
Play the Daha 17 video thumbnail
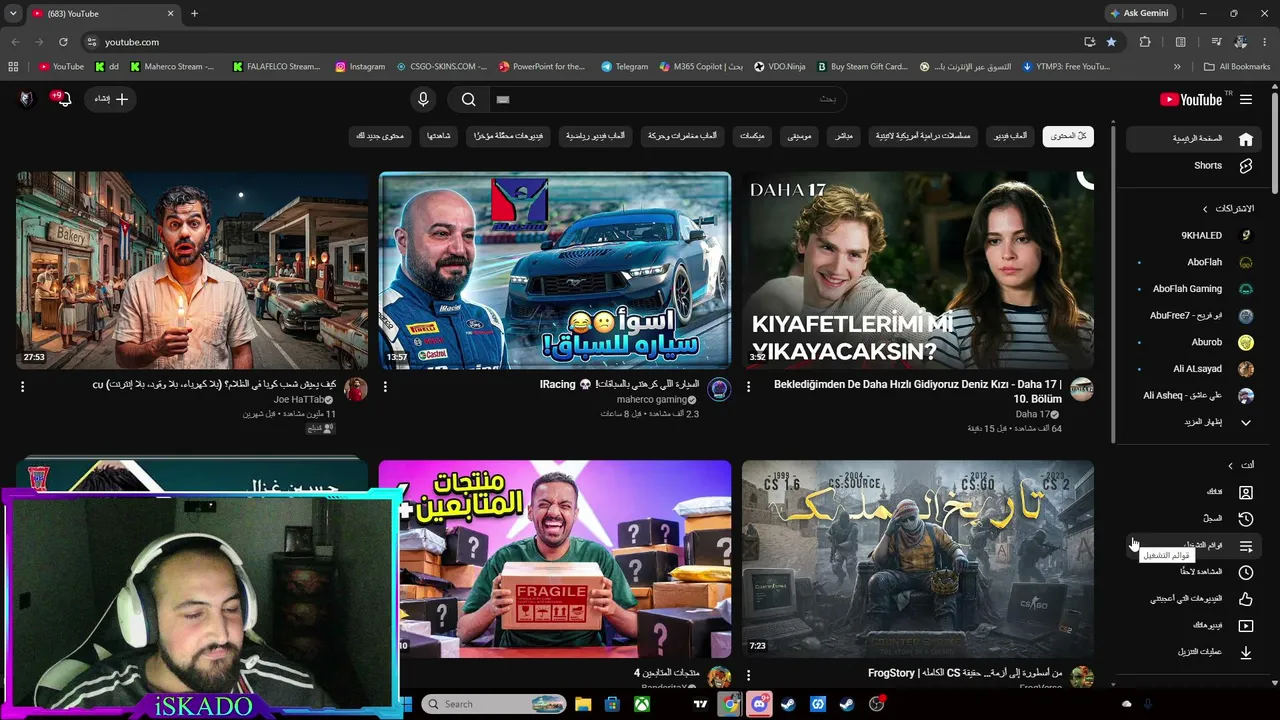click(x=918, y=271)
